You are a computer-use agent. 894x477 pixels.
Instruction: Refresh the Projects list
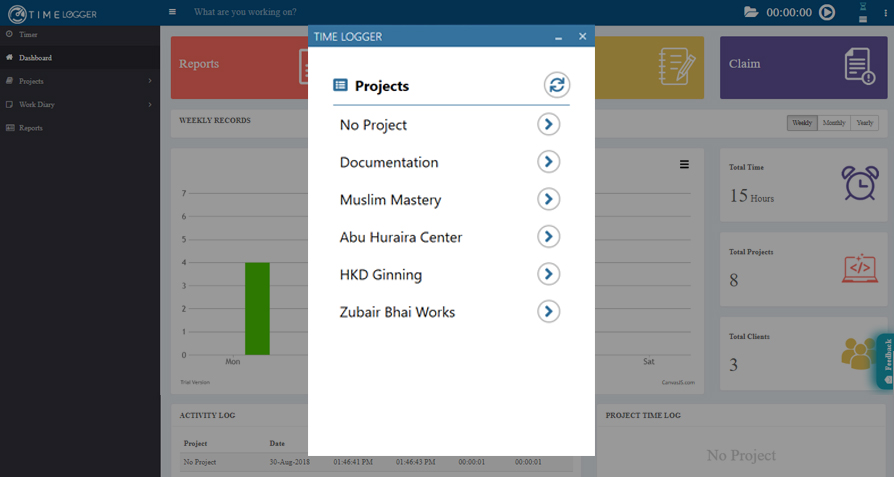tap(556, 85)
